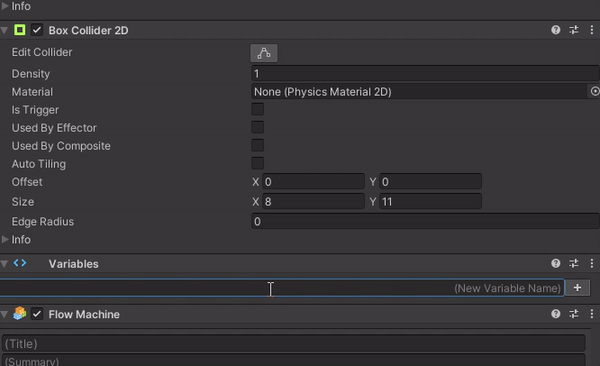Viewport: 600px width, 366px height.
Task: Add new variable with plus button
Action: pyautogui.click(x=577, y=288)
